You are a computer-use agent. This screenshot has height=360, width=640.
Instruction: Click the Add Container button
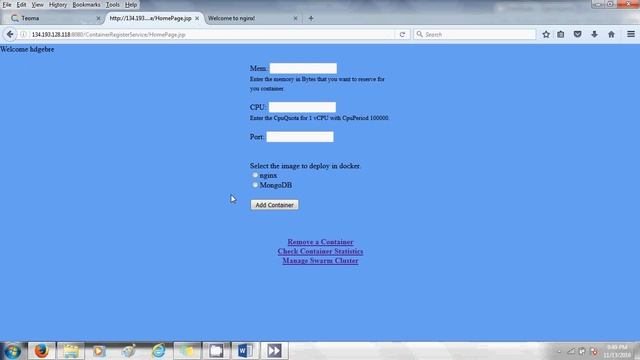[x=274, y=205]
